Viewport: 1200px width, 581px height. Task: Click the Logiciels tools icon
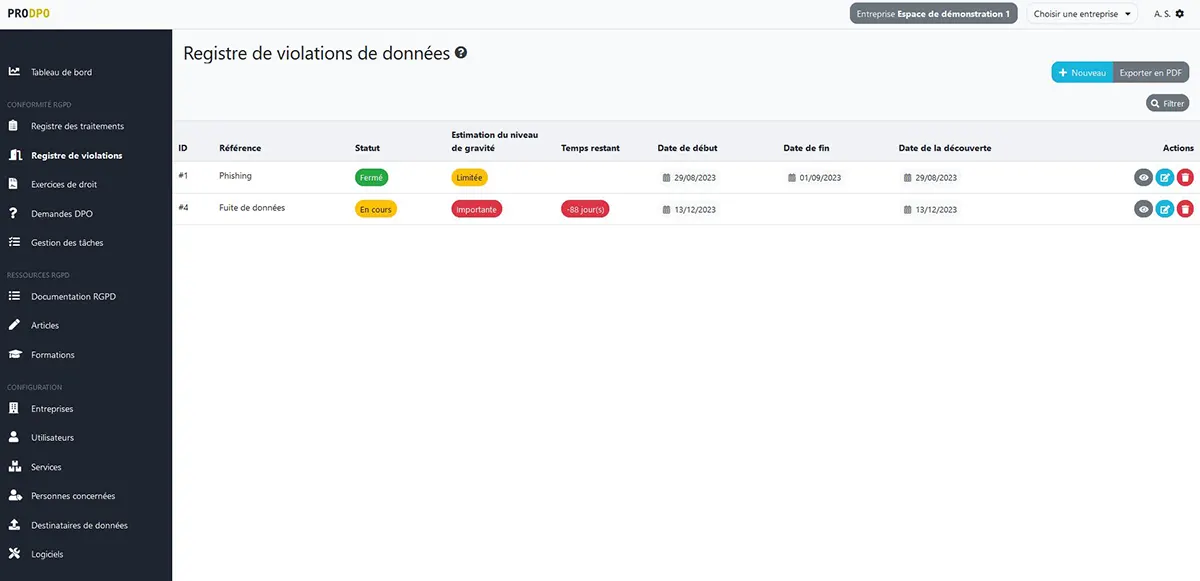(14, 553)
